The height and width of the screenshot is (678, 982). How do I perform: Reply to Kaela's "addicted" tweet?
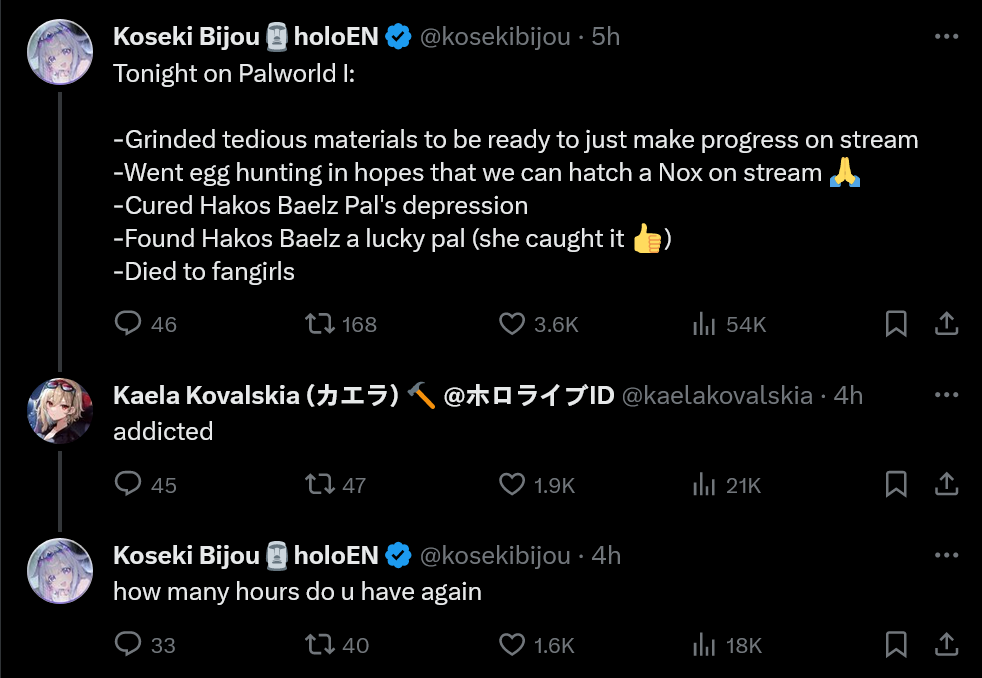point(128,484)
